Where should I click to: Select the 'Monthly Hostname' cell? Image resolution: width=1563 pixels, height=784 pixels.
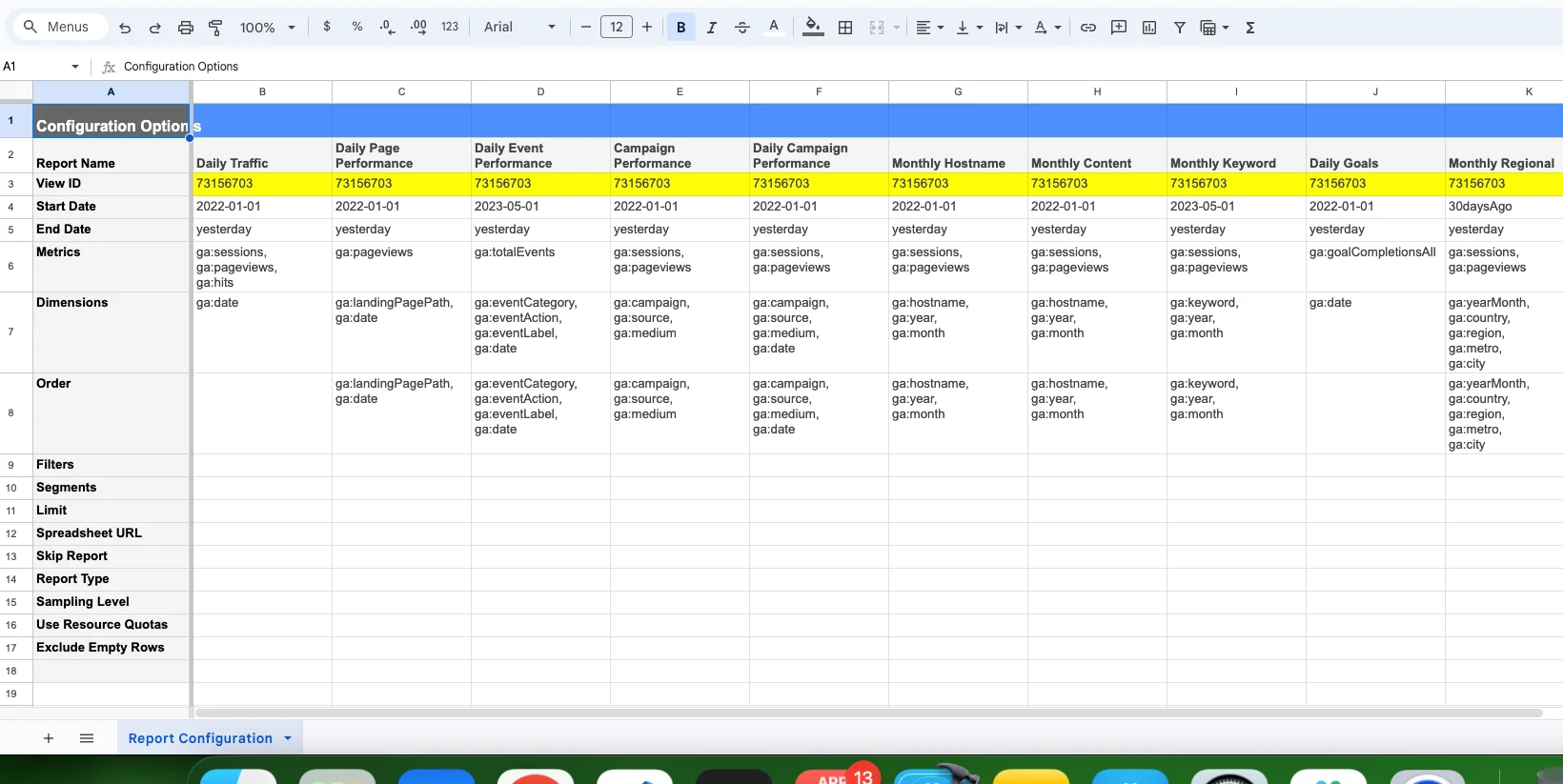tap(958, 155)
